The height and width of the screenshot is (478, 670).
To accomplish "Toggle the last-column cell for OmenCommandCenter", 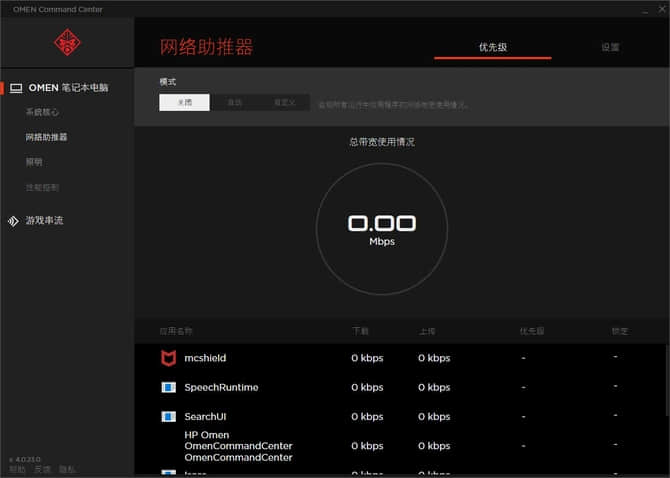I will tap(615, 444).
